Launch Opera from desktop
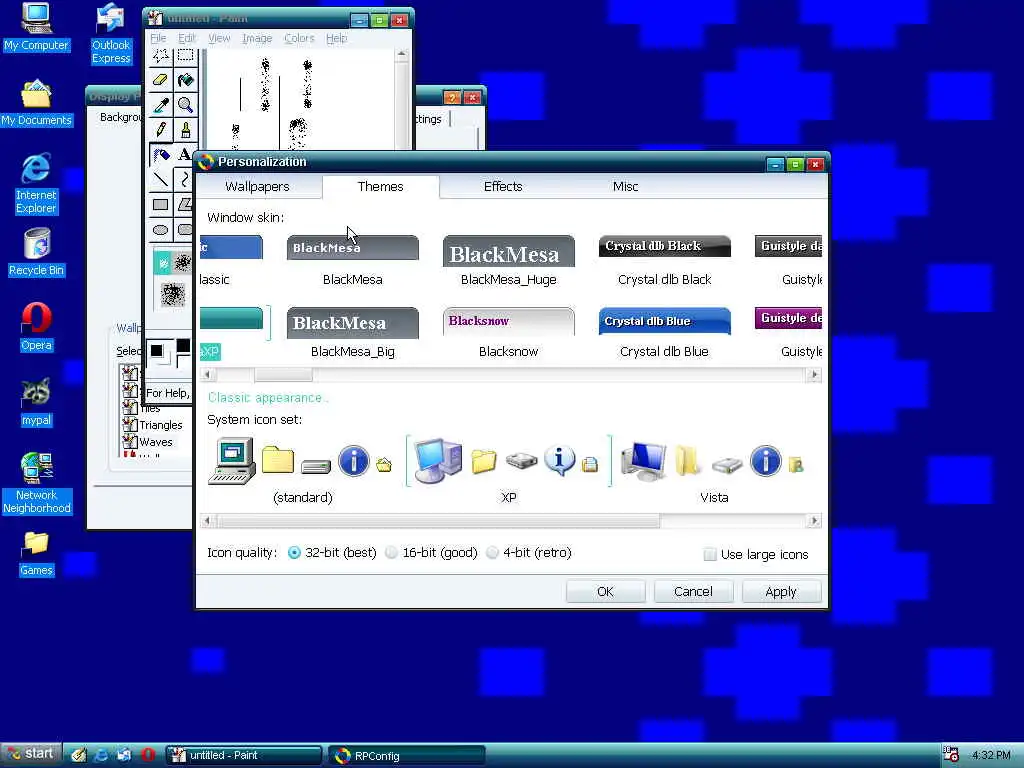The height and width of the screenshot is (768, 1024). [x=36, y=327]
